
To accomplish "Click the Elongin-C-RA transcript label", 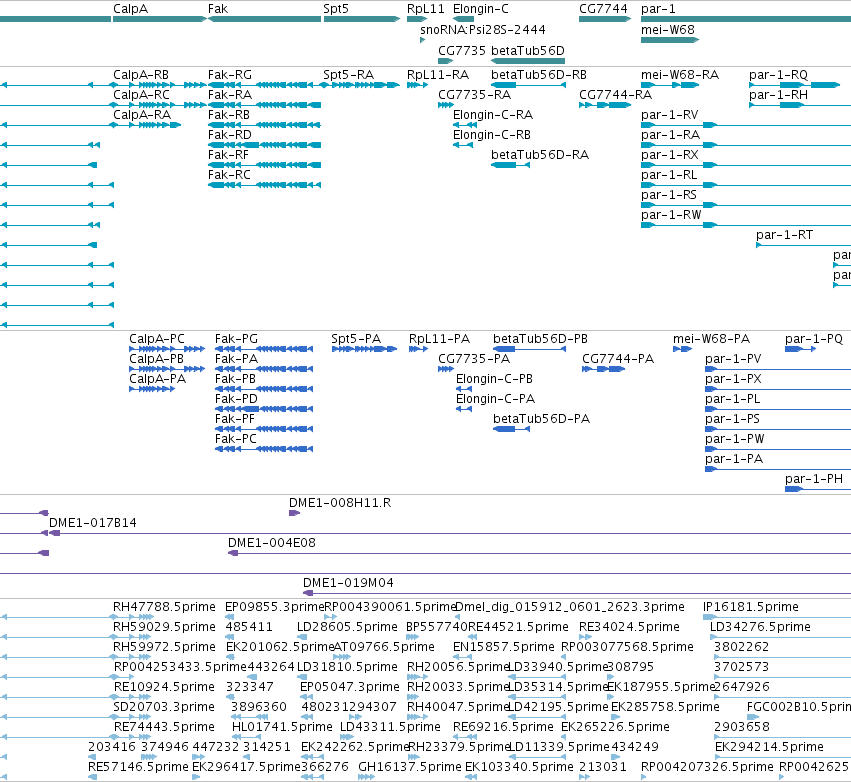I will 493,115.
